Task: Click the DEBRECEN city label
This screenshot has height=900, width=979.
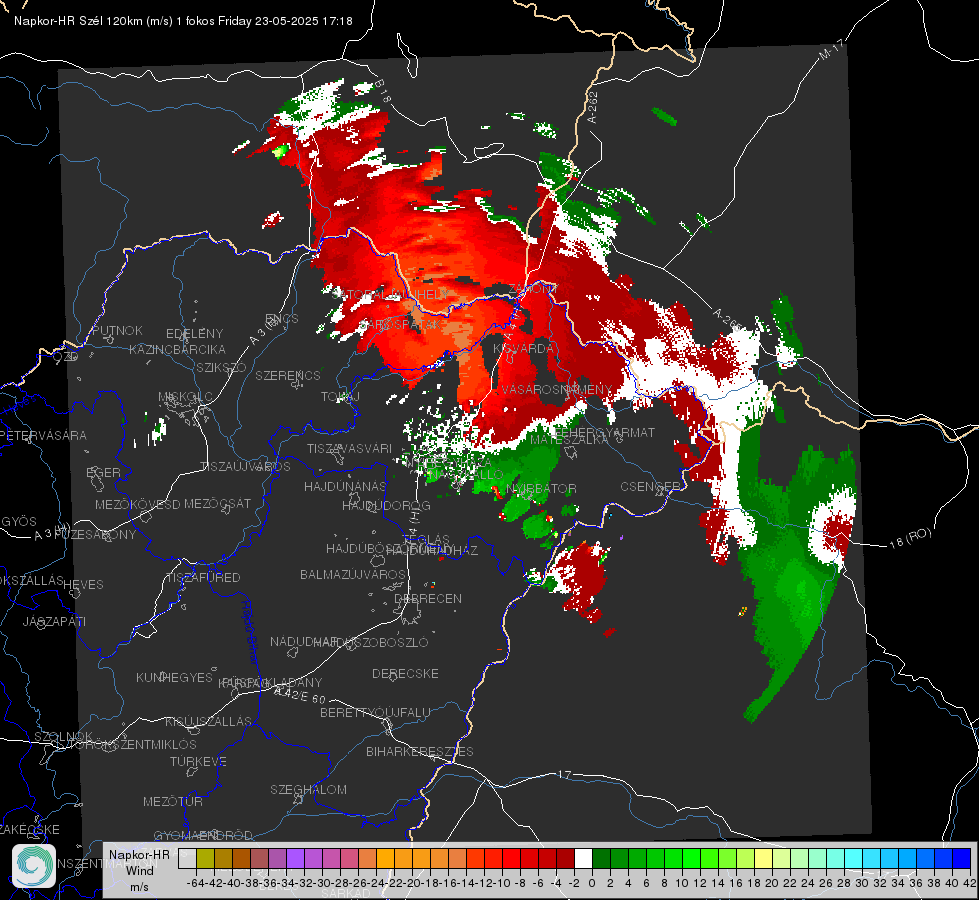Action: [428, 598]
